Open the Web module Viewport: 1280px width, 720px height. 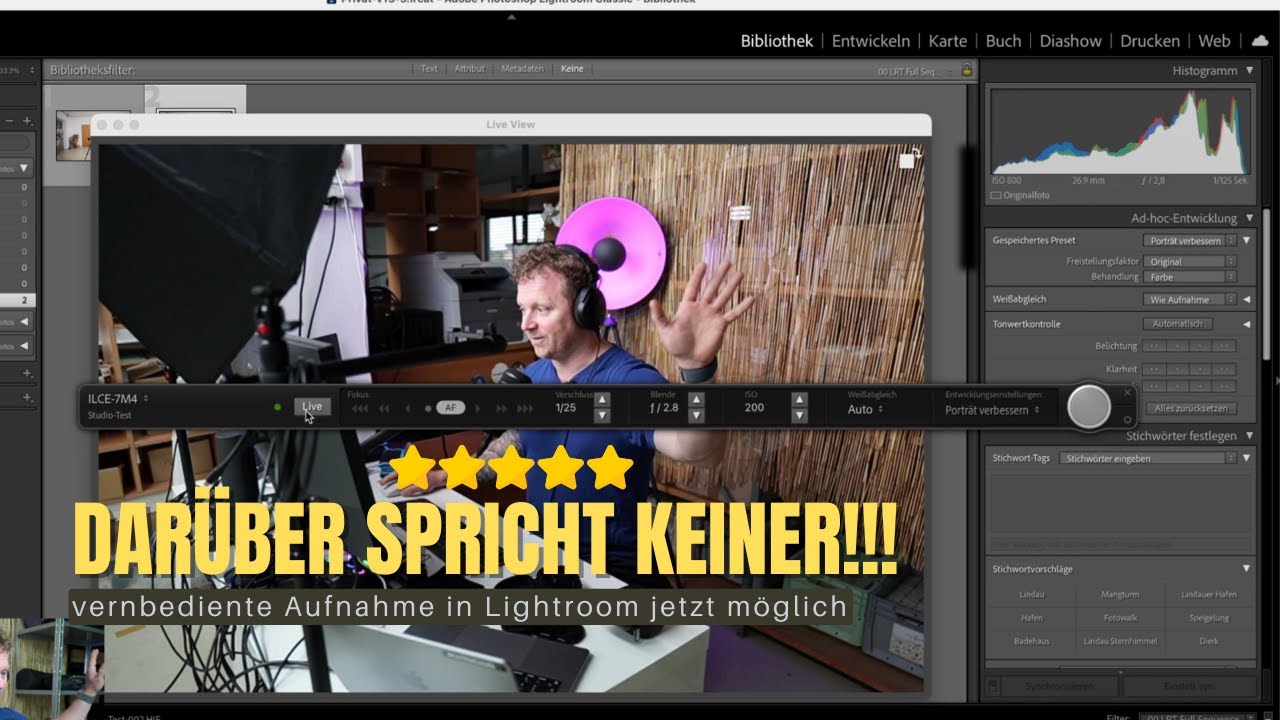point(1214,41)
